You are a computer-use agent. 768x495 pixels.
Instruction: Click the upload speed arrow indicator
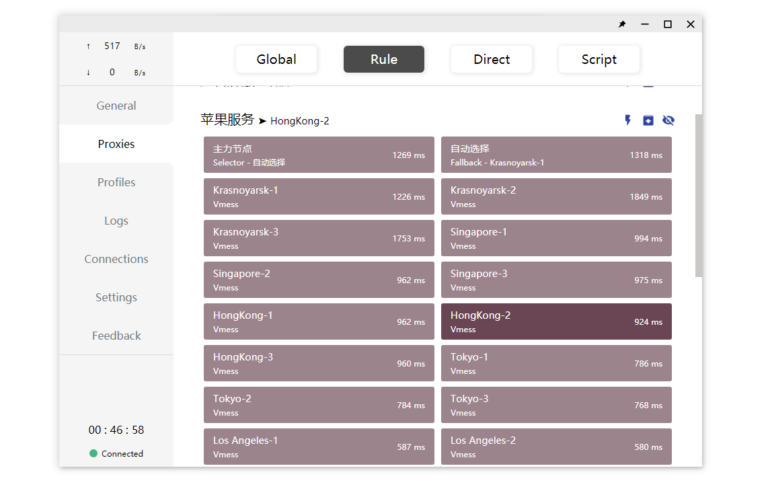point(88,46)
